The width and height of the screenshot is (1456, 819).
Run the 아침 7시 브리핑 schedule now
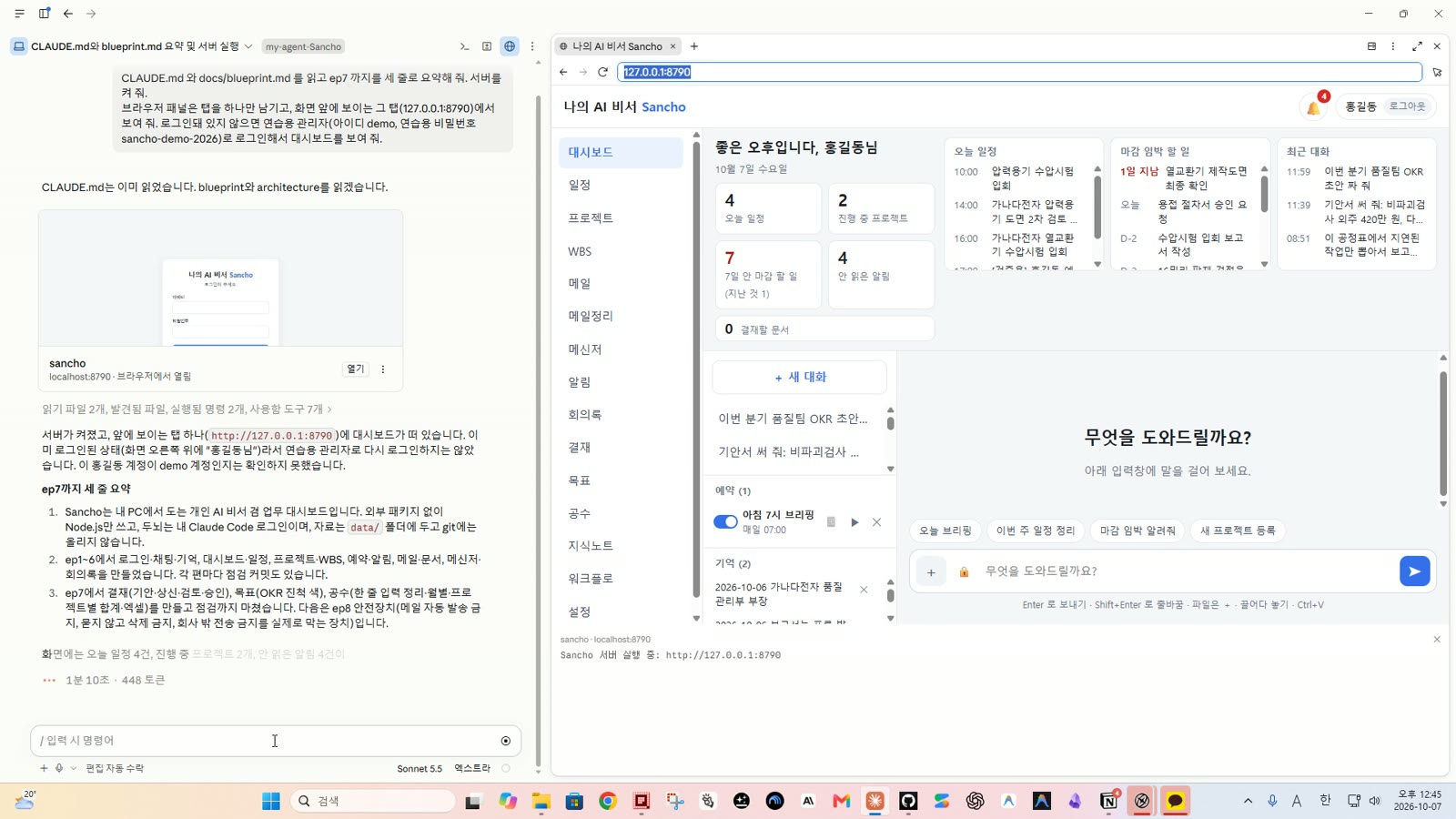click(854, 522)
